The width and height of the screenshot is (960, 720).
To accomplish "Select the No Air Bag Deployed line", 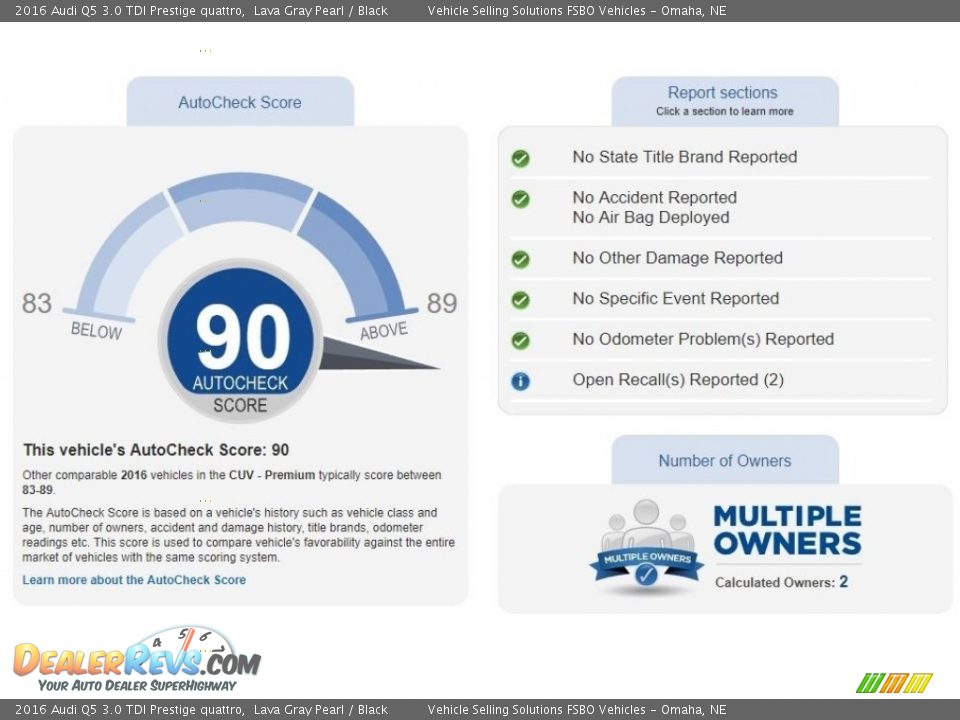I will pos(651,218).
